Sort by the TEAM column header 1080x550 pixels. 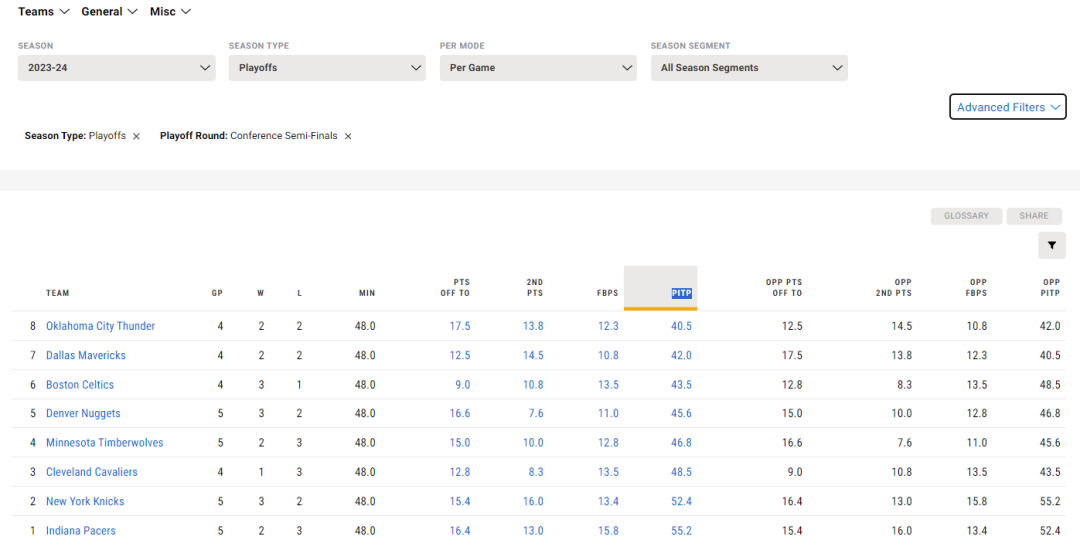coord(58,293)
